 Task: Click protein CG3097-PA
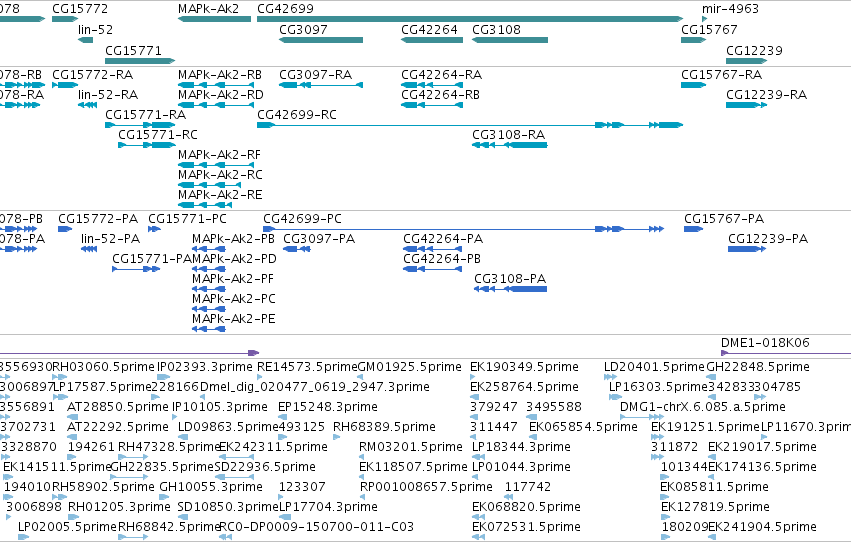pos(297,249)
